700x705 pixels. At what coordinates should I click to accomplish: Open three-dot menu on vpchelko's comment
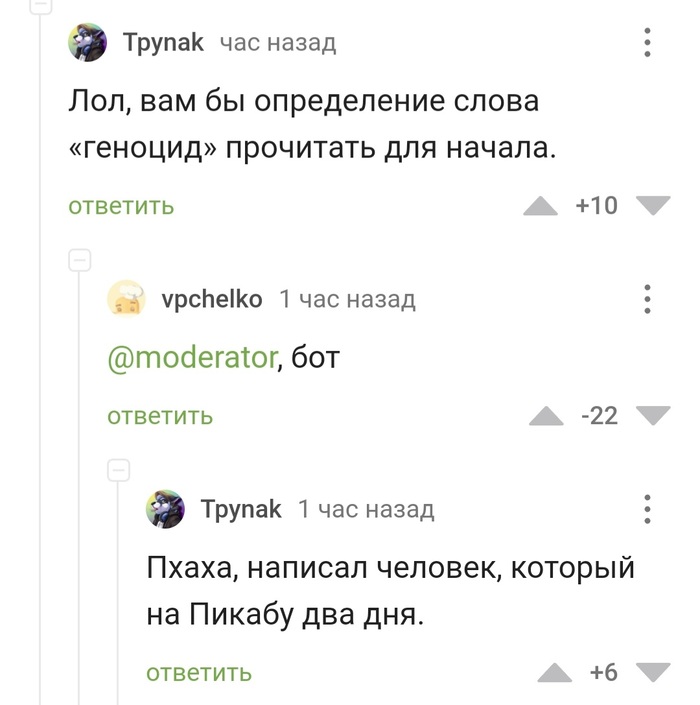[648, 299]
